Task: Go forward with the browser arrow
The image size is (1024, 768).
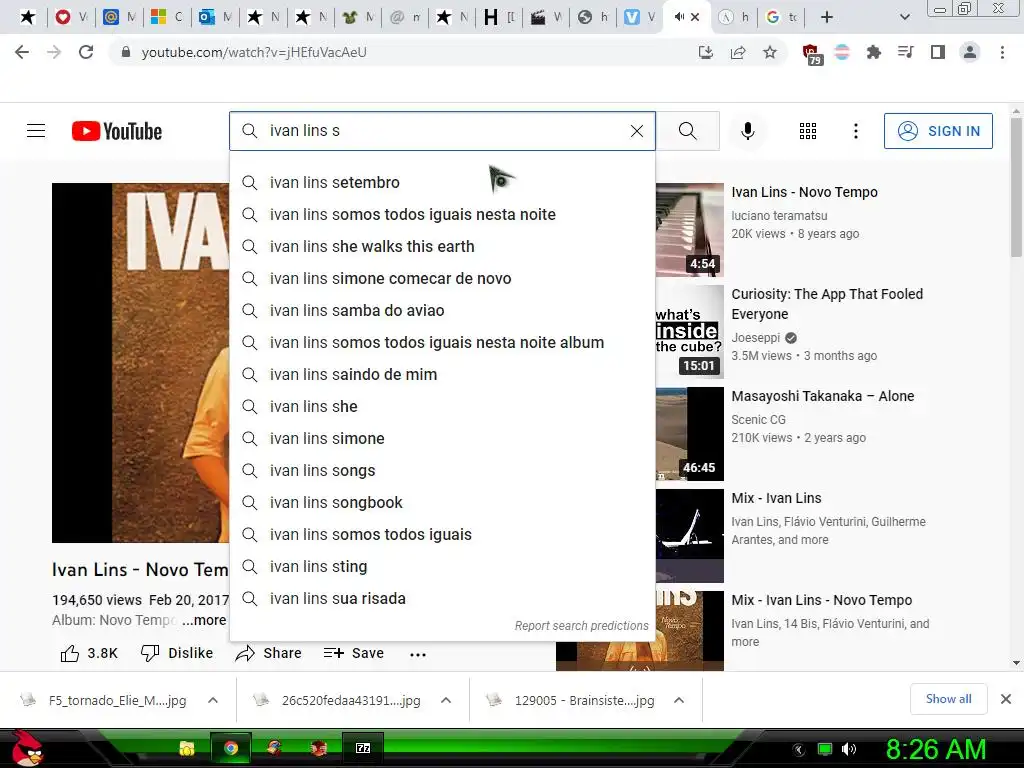Action: [54, 52]
